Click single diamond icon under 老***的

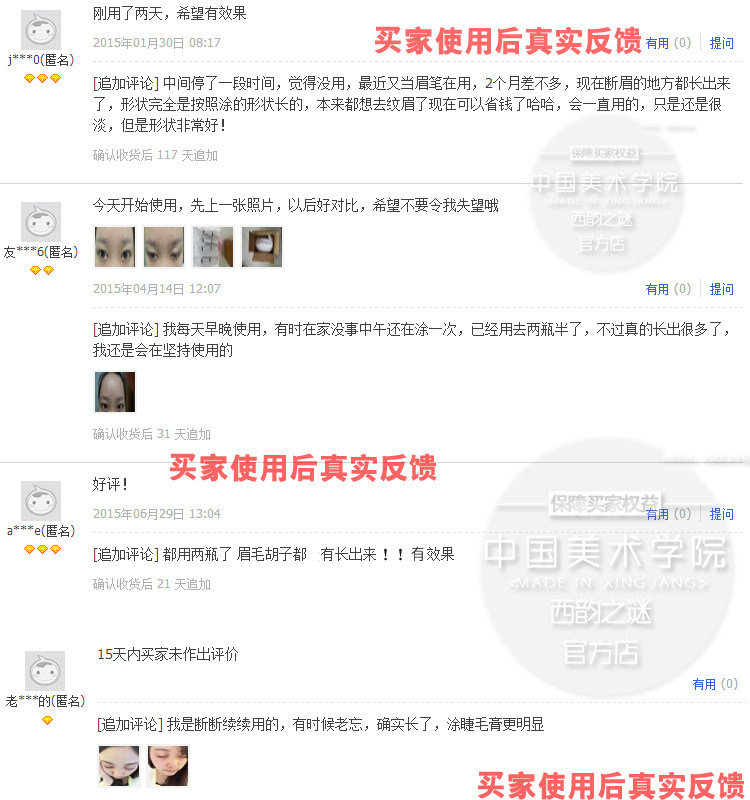(47, 720)
